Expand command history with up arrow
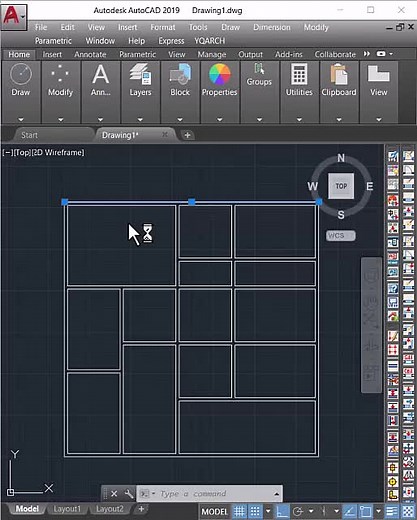 [x=277, y=494]
